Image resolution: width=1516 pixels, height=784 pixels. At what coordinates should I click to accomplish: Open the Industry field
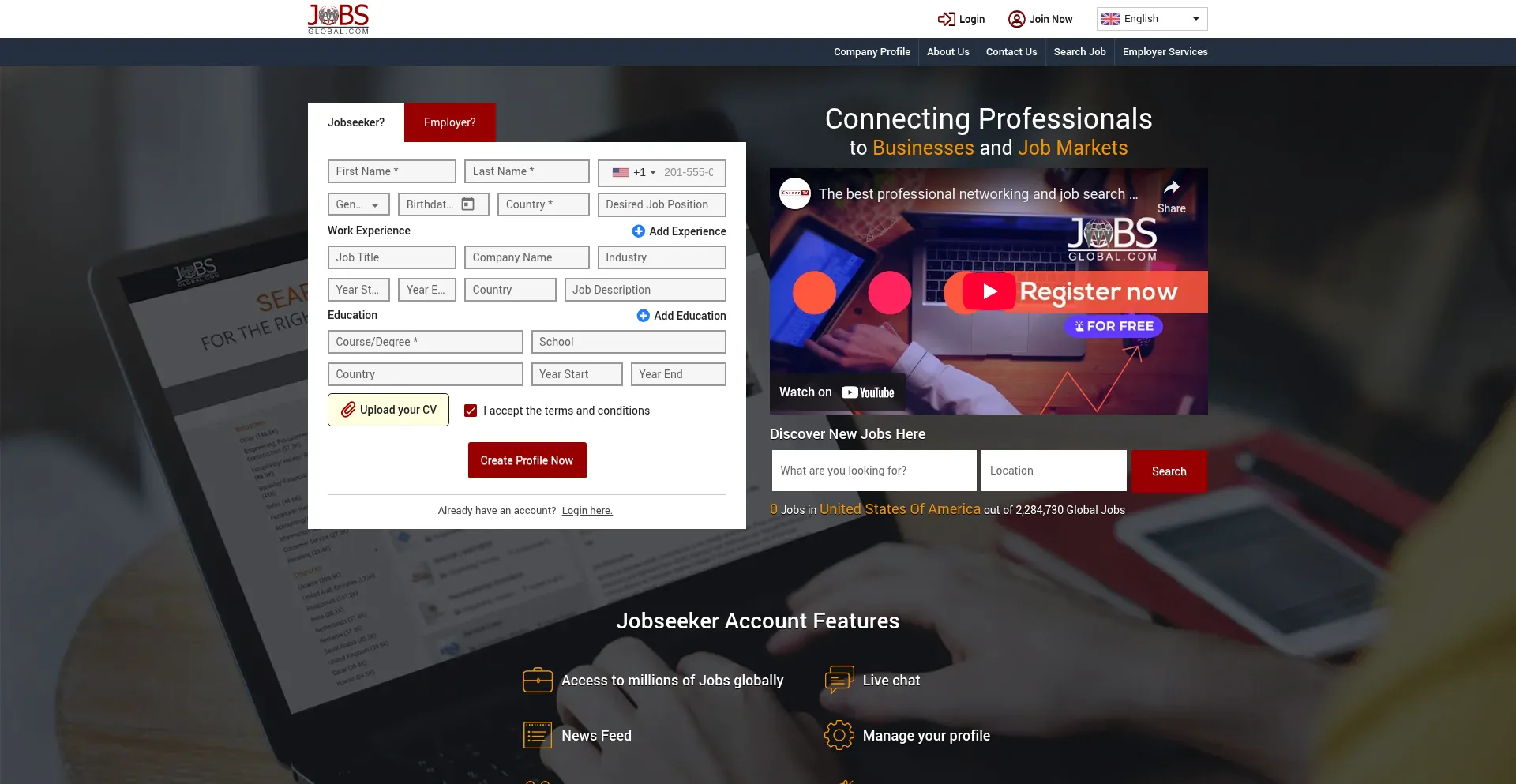click(x=662, y=257)
